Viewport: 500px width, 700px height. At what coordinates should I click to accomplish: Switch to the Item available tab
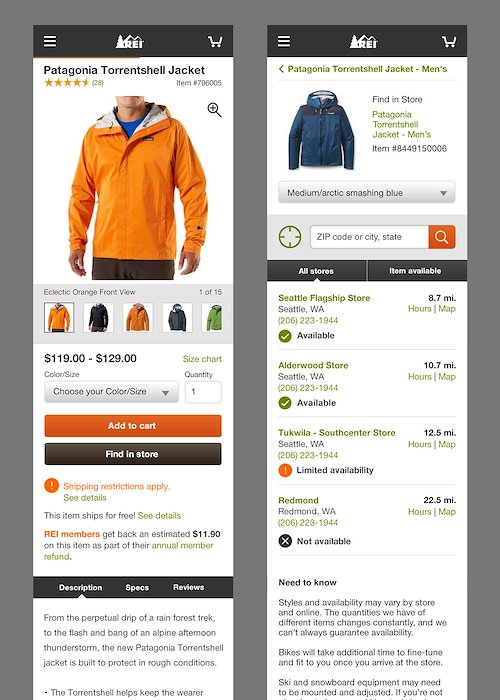[x=417, y=271]
